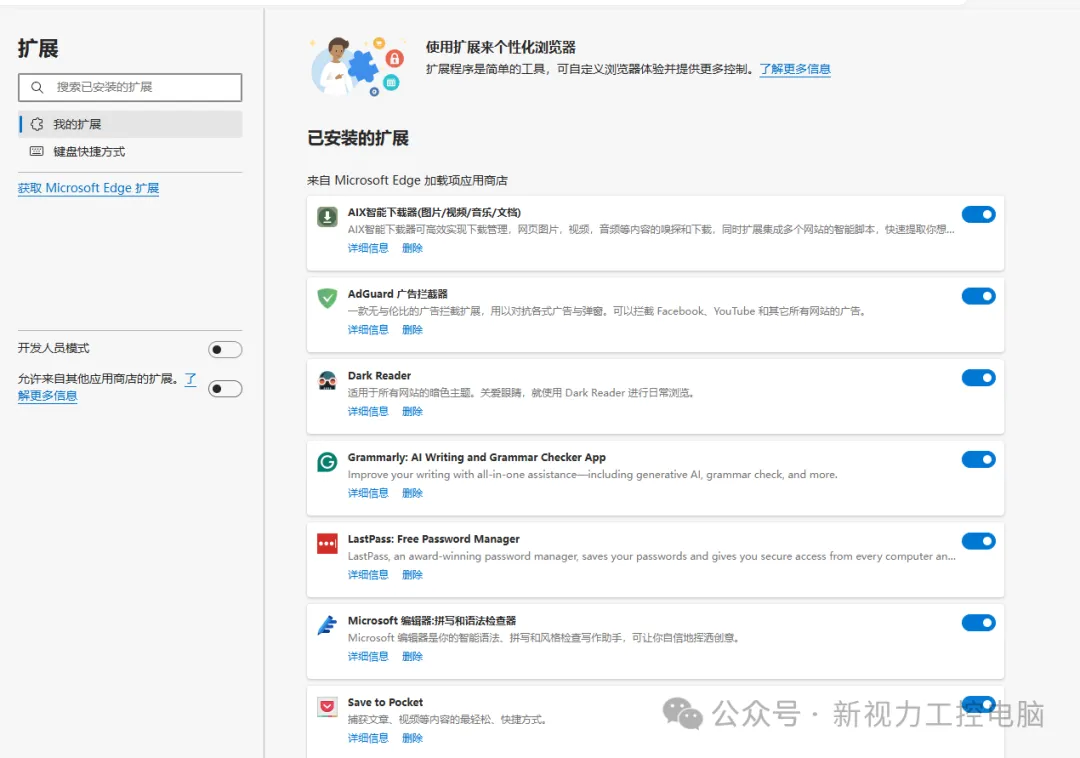
Task: Click the 已安装的扩展 heading
Action: 357,138
